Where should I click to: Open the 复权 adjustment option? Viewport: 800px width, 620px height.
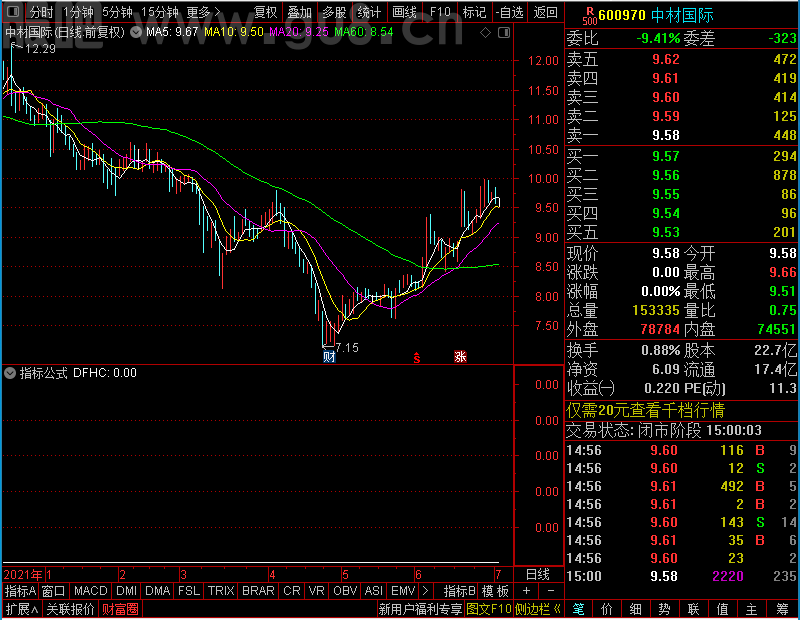265,12
